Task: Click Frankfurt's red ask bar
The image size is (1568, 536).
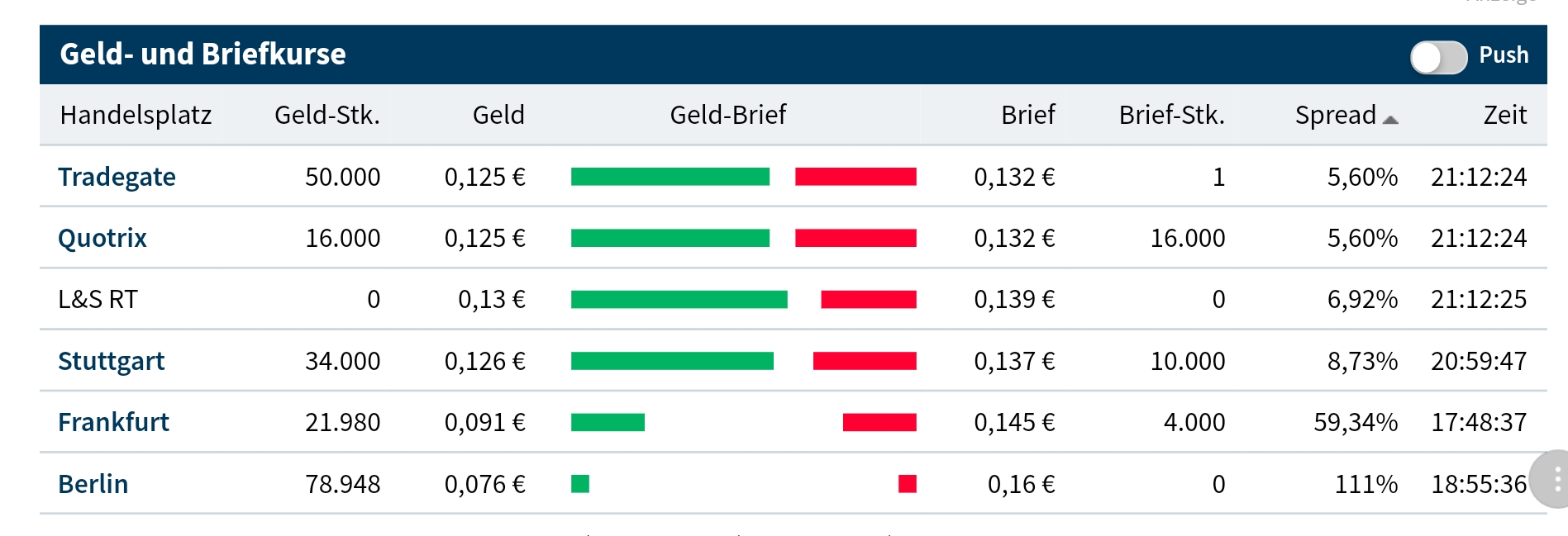Action: coord(879,423)
